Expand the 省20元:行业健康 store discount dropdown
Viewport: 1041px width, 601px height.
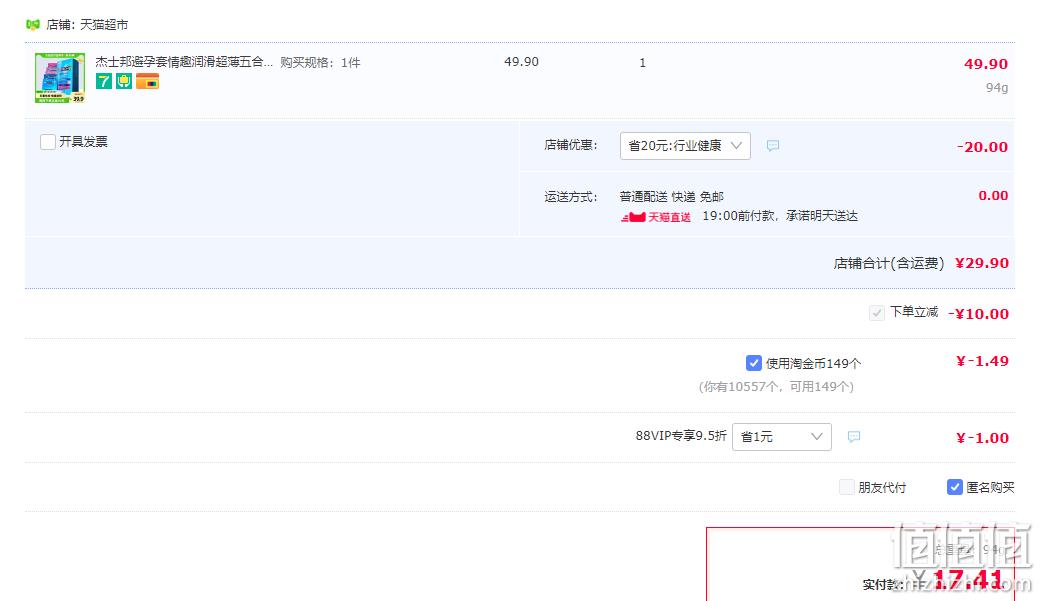[x=685, y=145]
